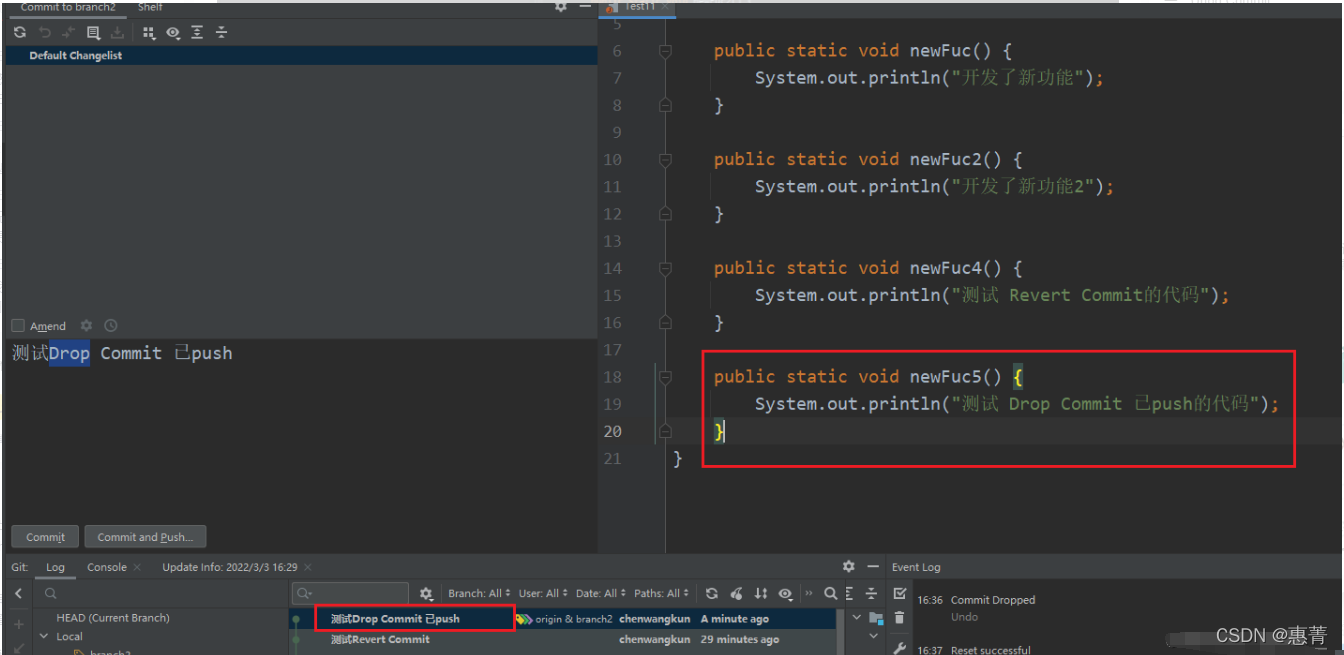Fold the newFuc method at line 6

pos(665,51)
